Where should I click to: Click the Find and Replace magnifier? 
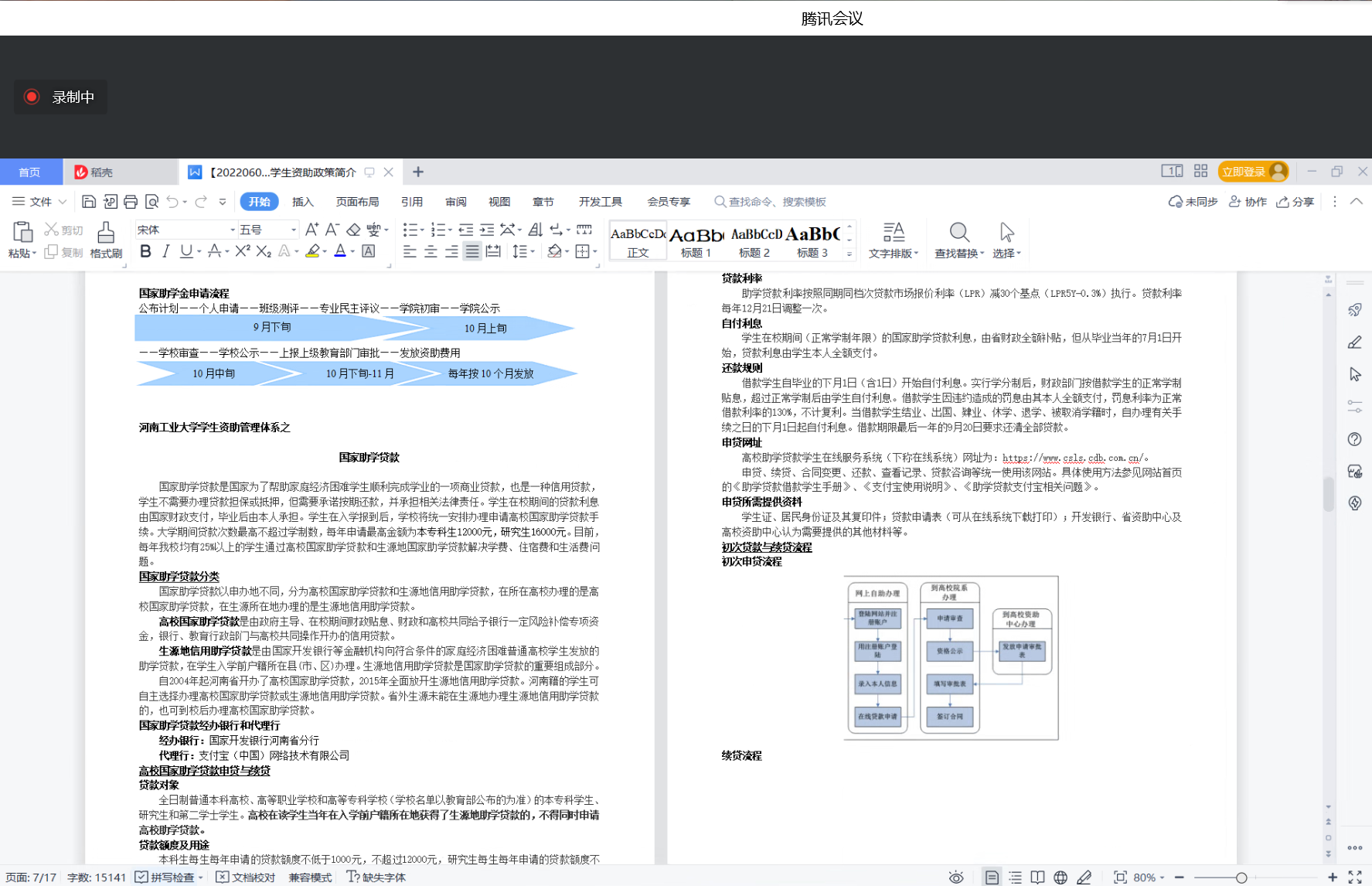959,232
